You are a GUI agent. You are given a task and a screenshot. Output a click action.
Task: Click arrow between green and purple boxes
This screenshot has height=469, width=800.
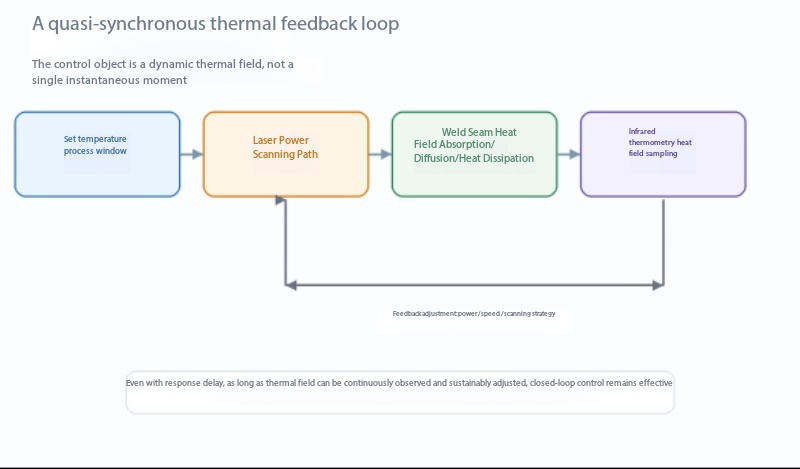point(569,154)
